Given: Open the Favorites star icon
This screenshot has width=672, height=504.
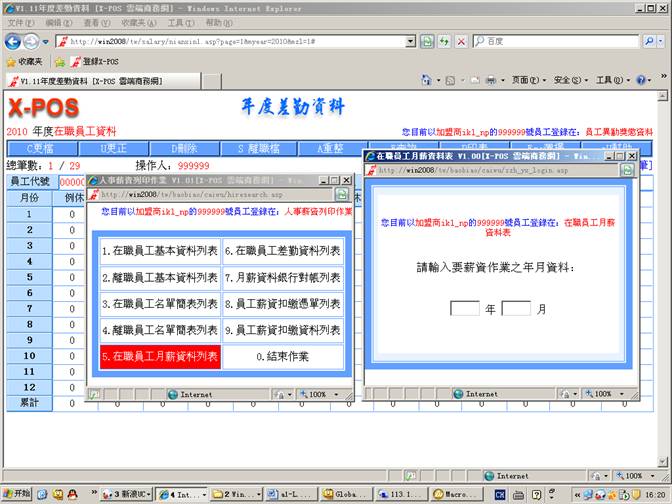Looking at the screenshot, I should point(12,61).
